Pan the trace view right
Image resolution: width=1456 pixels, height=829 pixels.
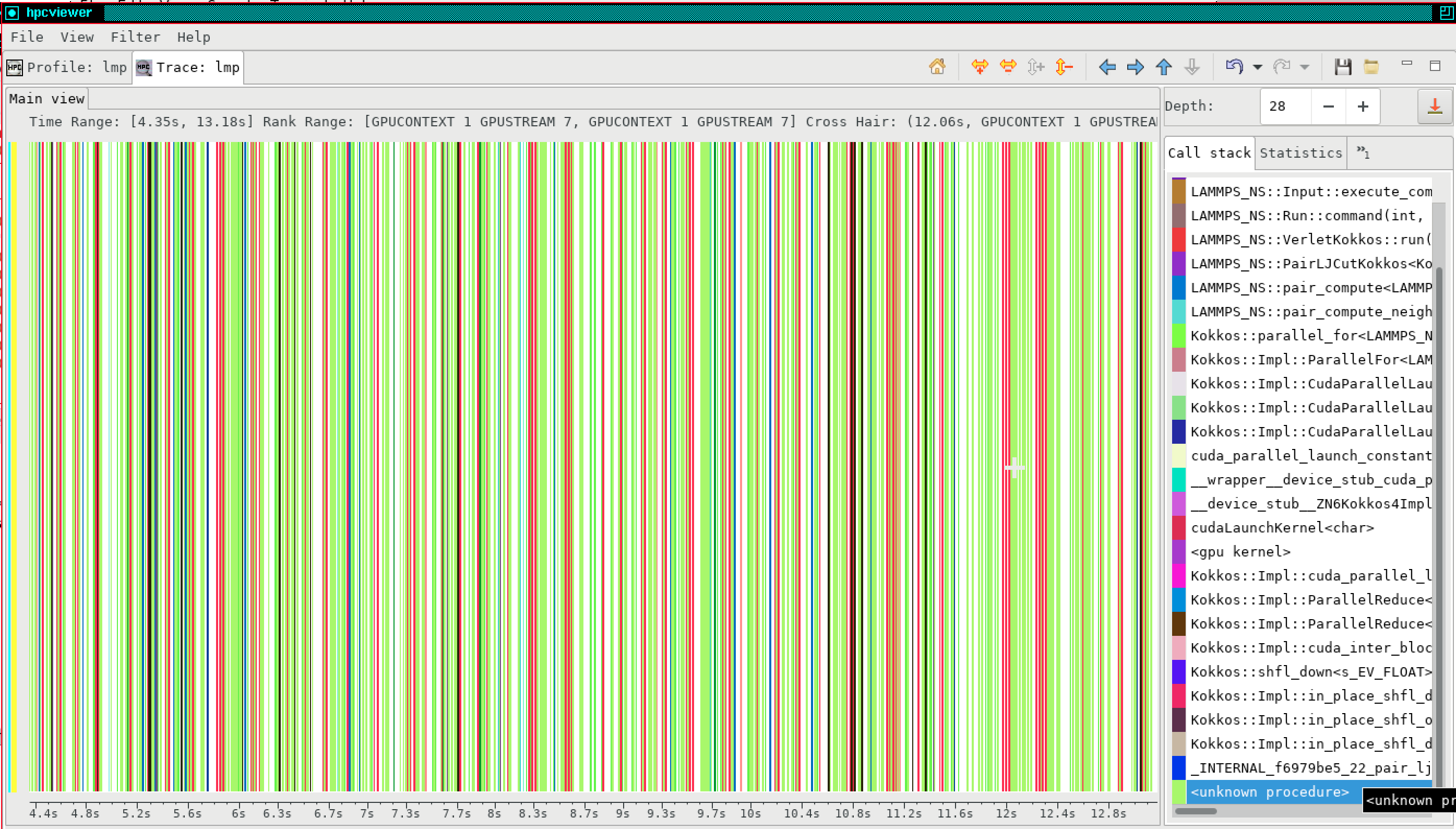click(1135, 67)
